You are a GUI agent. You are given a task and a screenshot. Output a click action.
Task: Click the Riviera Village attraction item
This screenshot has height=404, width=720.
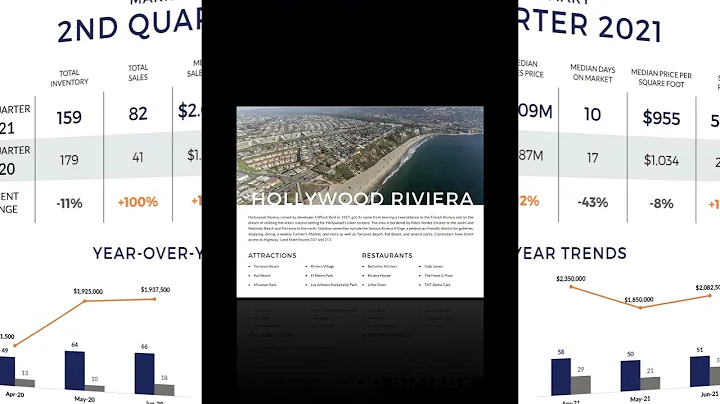[322, 266]
